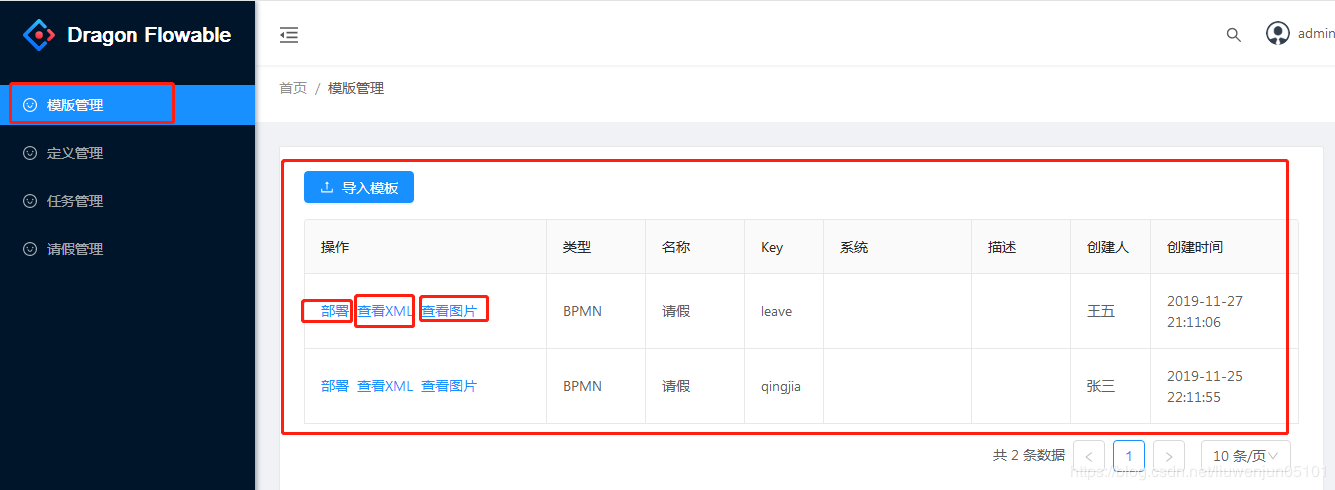
Task: Click the icon beside 任务管理
Action: click(30, 201)
